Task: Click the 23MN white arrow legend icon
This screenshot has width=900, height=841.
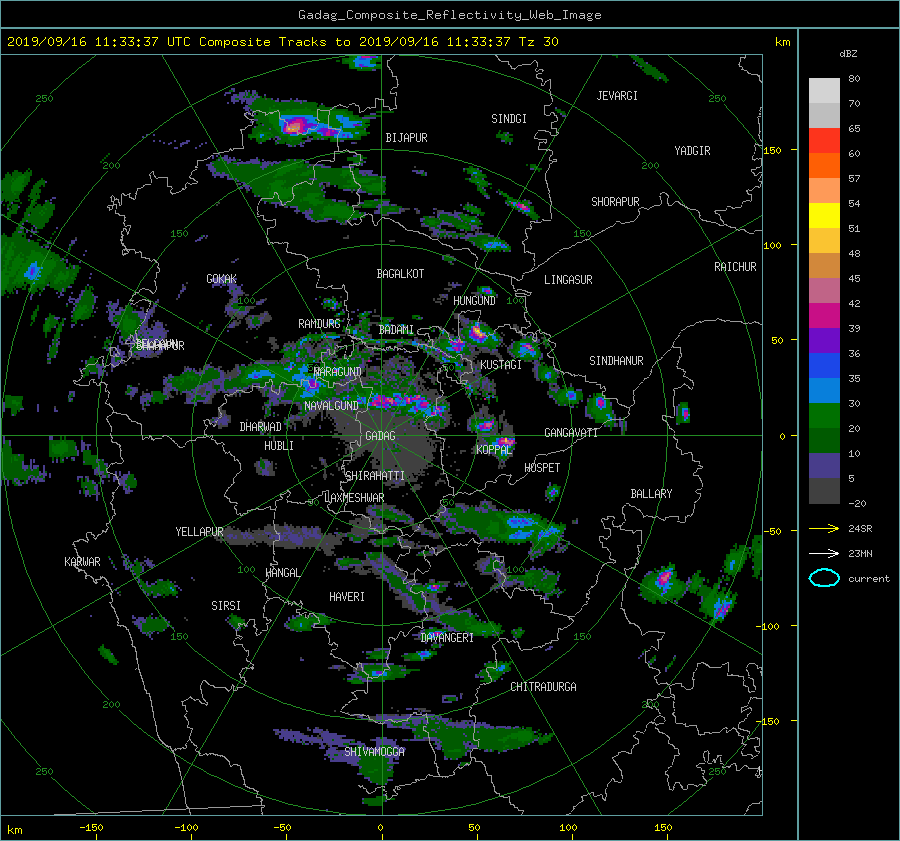Action: tap(824, 553)
